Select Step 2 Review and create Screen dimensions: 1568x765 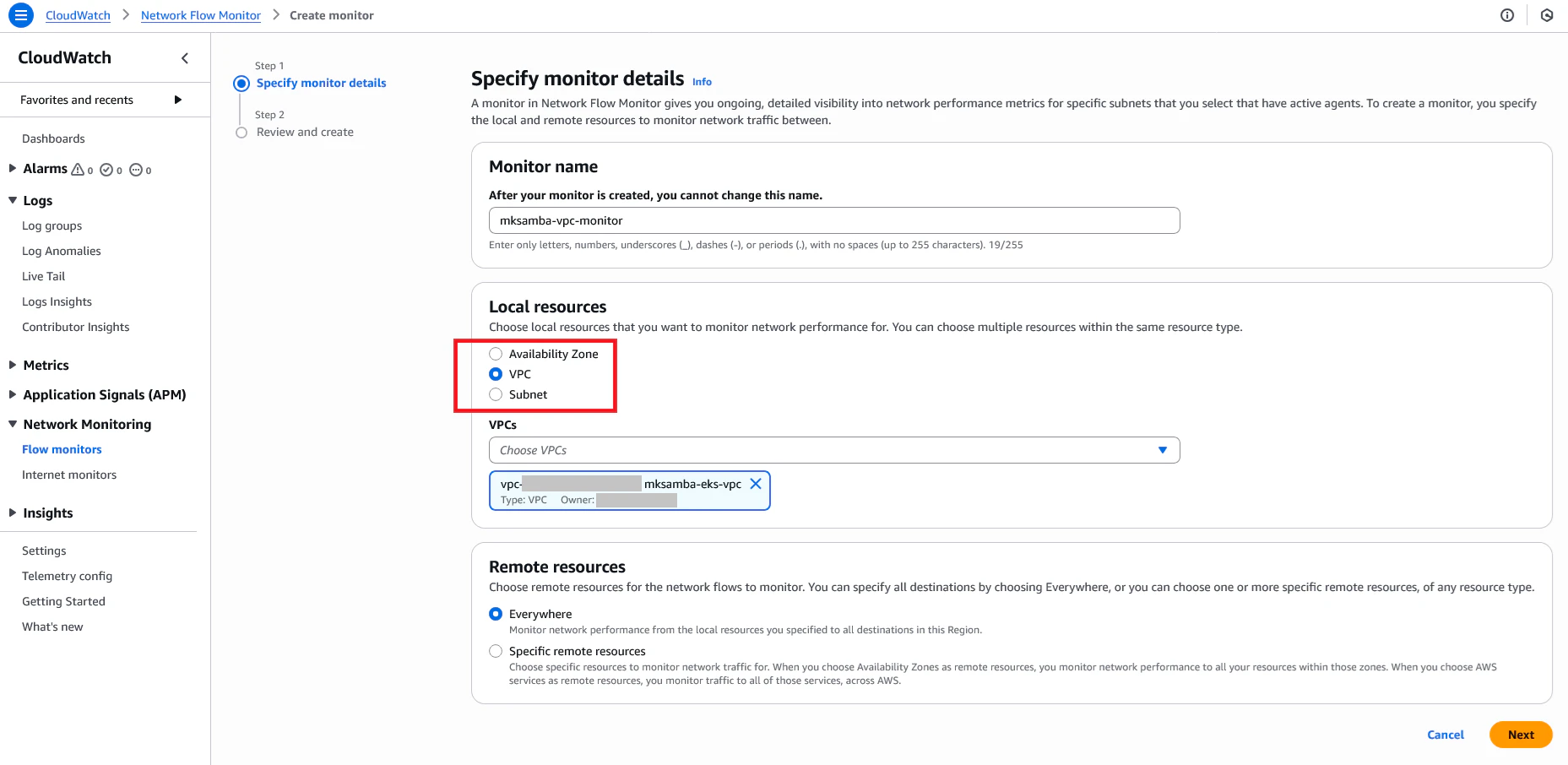305,132
